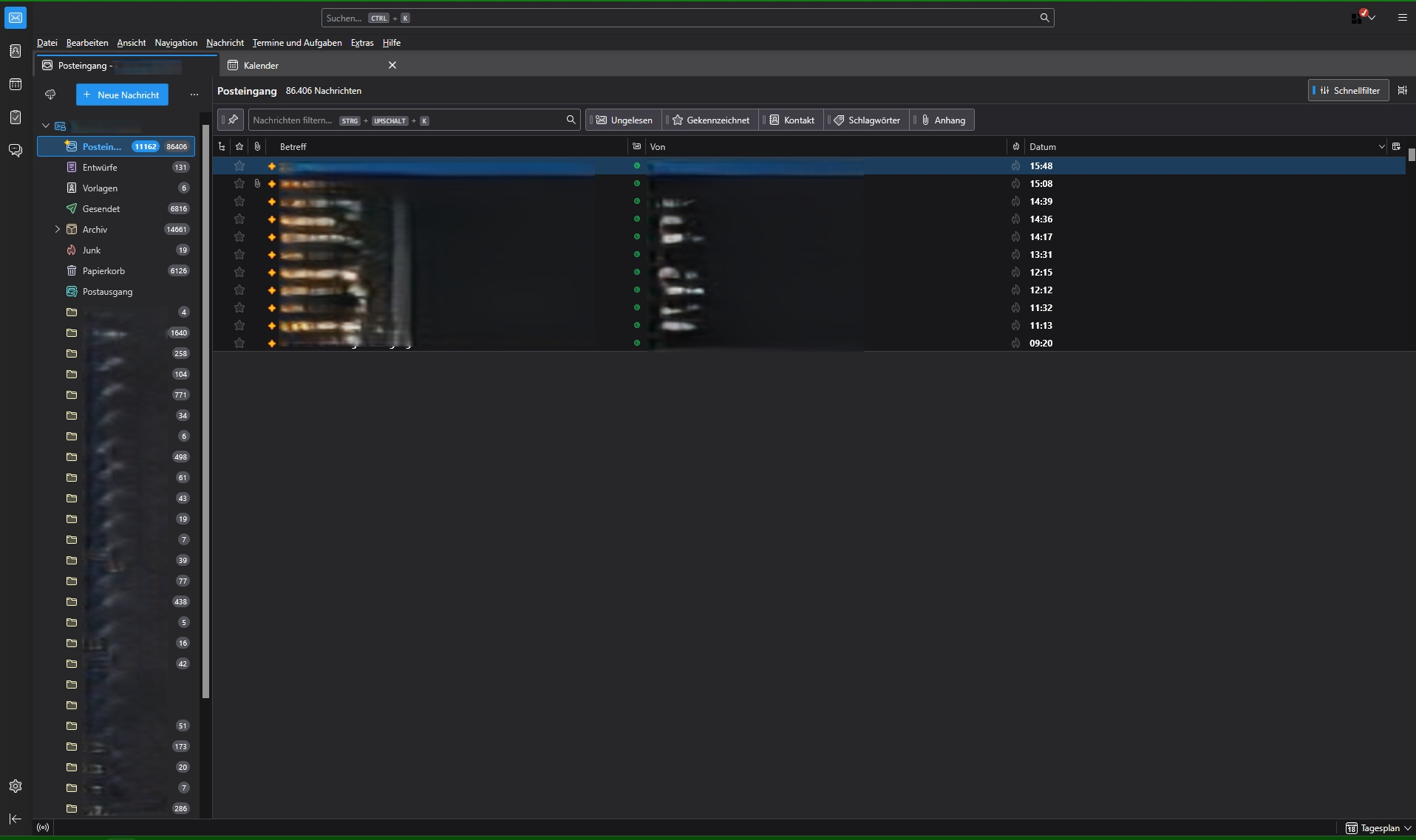The width and height of the screenshot is (1416, 840).
Task: Click into the Nachrichten filtern search field
Action: [x=406, y=120]
